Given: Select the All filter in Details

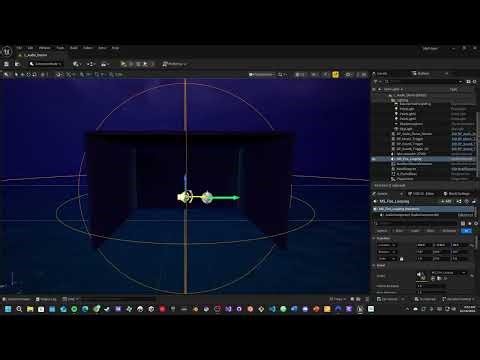Looking at the screenshot, I should tap(467, 231).
